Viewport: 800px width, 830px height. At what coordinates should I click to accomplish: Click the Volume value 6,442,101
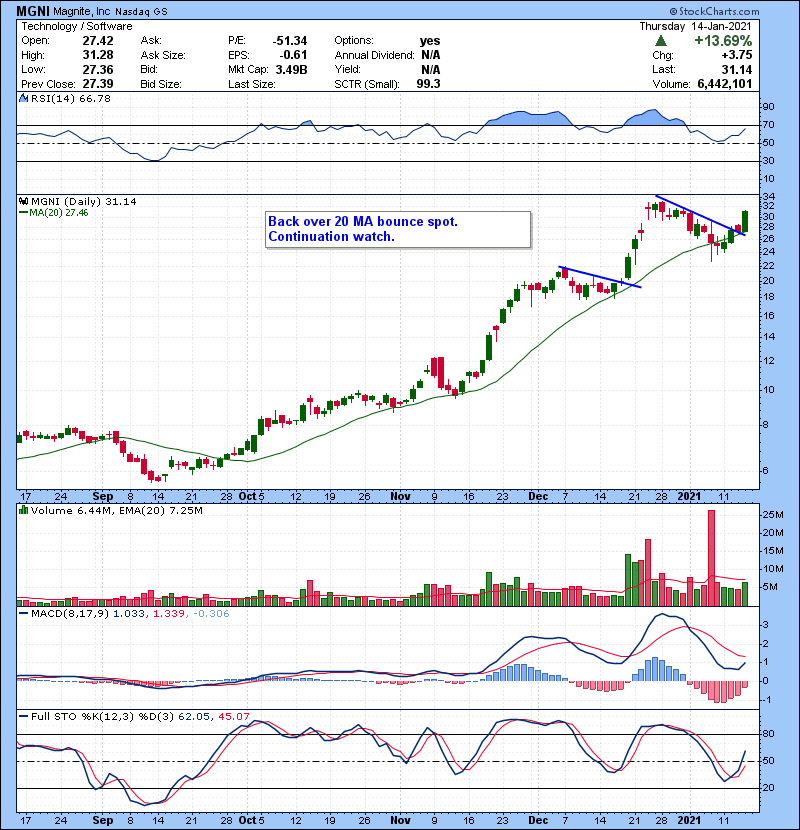[724, 84]
